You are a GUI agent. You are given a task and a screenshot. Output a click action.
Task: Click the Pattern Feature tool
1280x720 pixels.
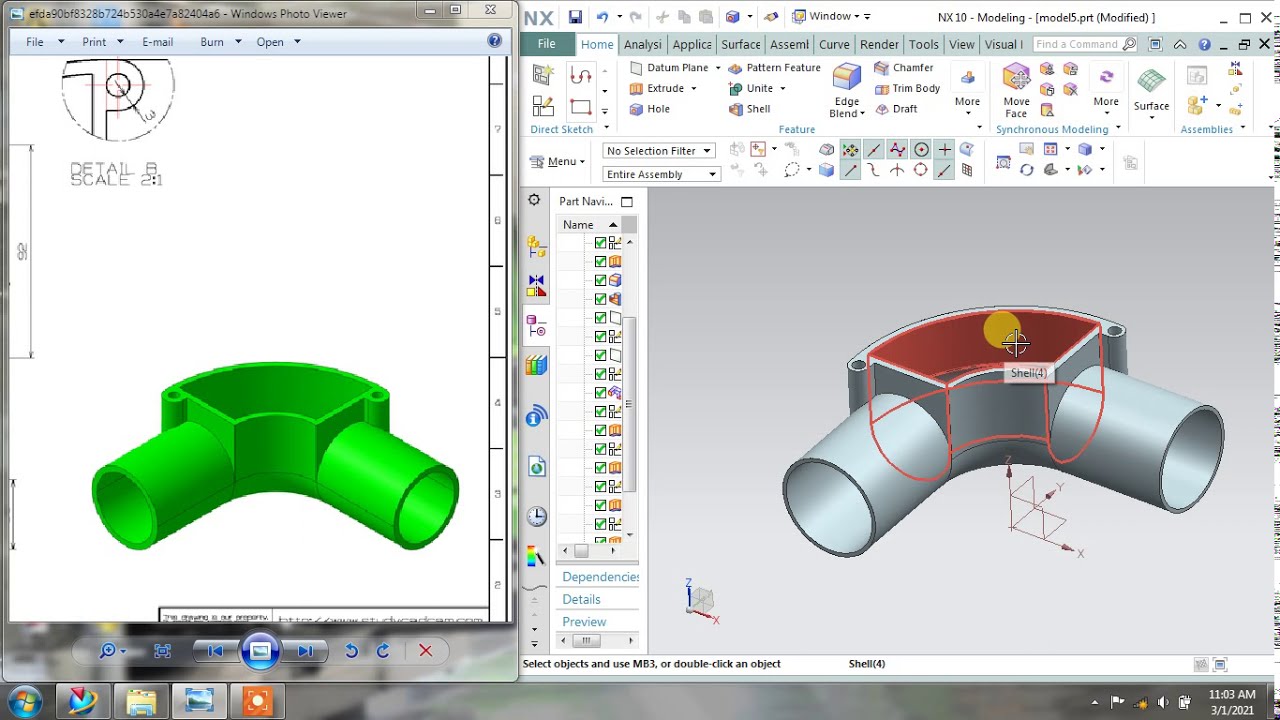775,68
